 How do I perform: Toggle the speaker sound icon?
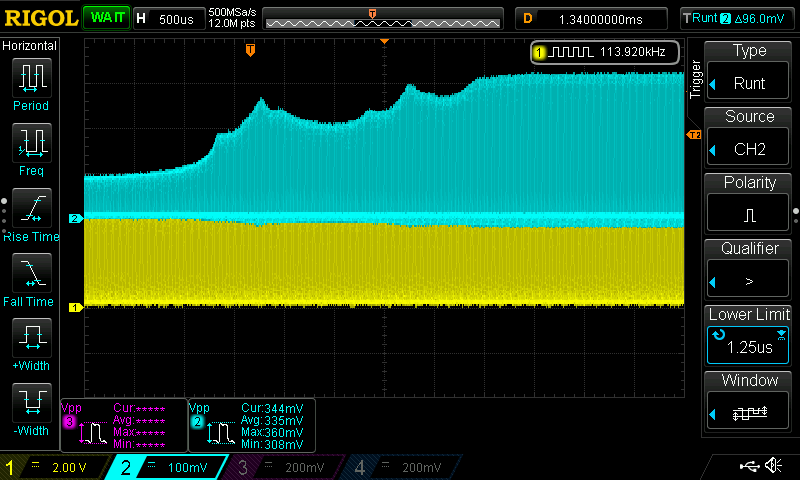pyautogui.click(x=773, y=466)
